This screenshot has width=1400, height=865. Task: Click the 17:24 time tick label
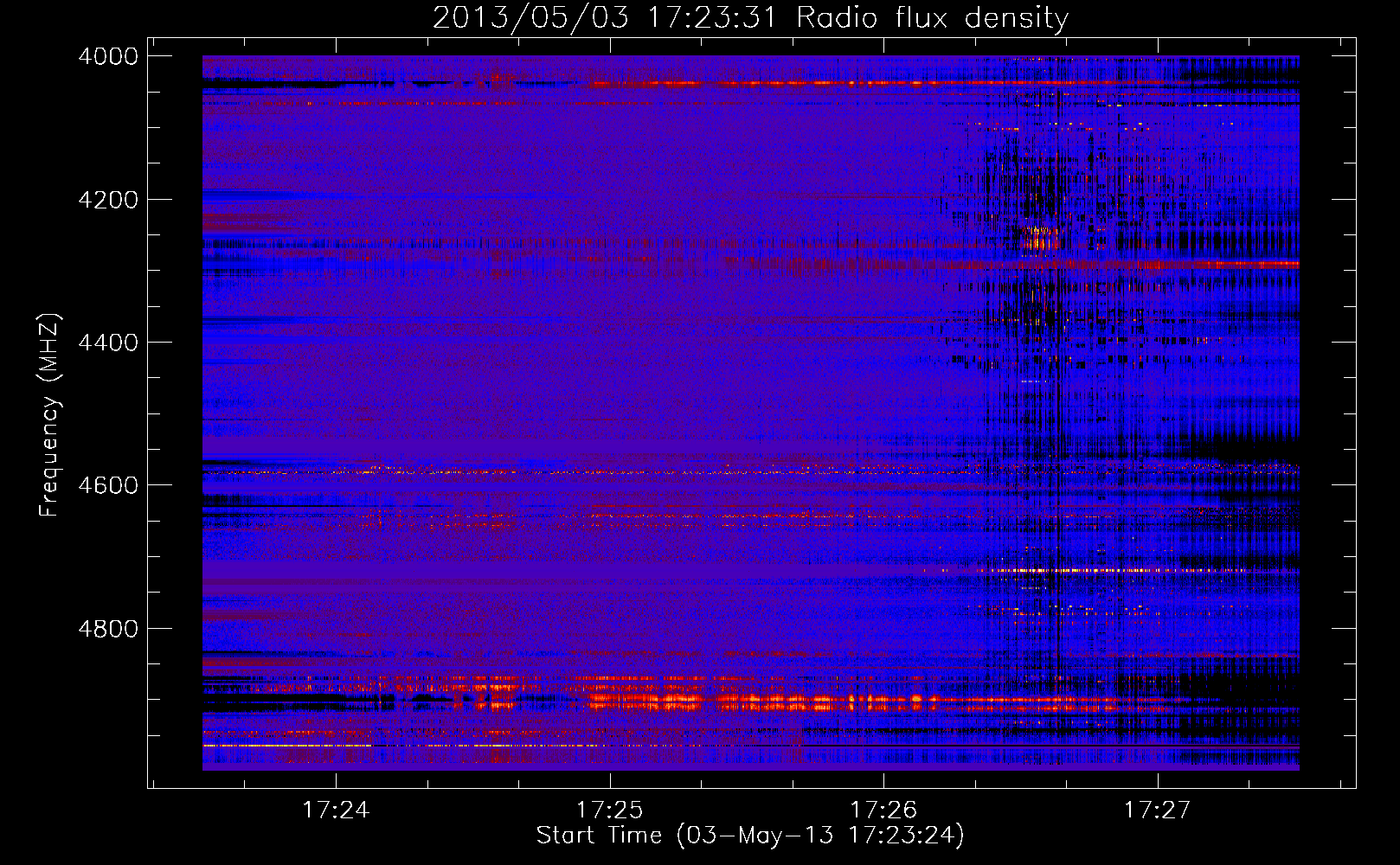click(336, 810)
